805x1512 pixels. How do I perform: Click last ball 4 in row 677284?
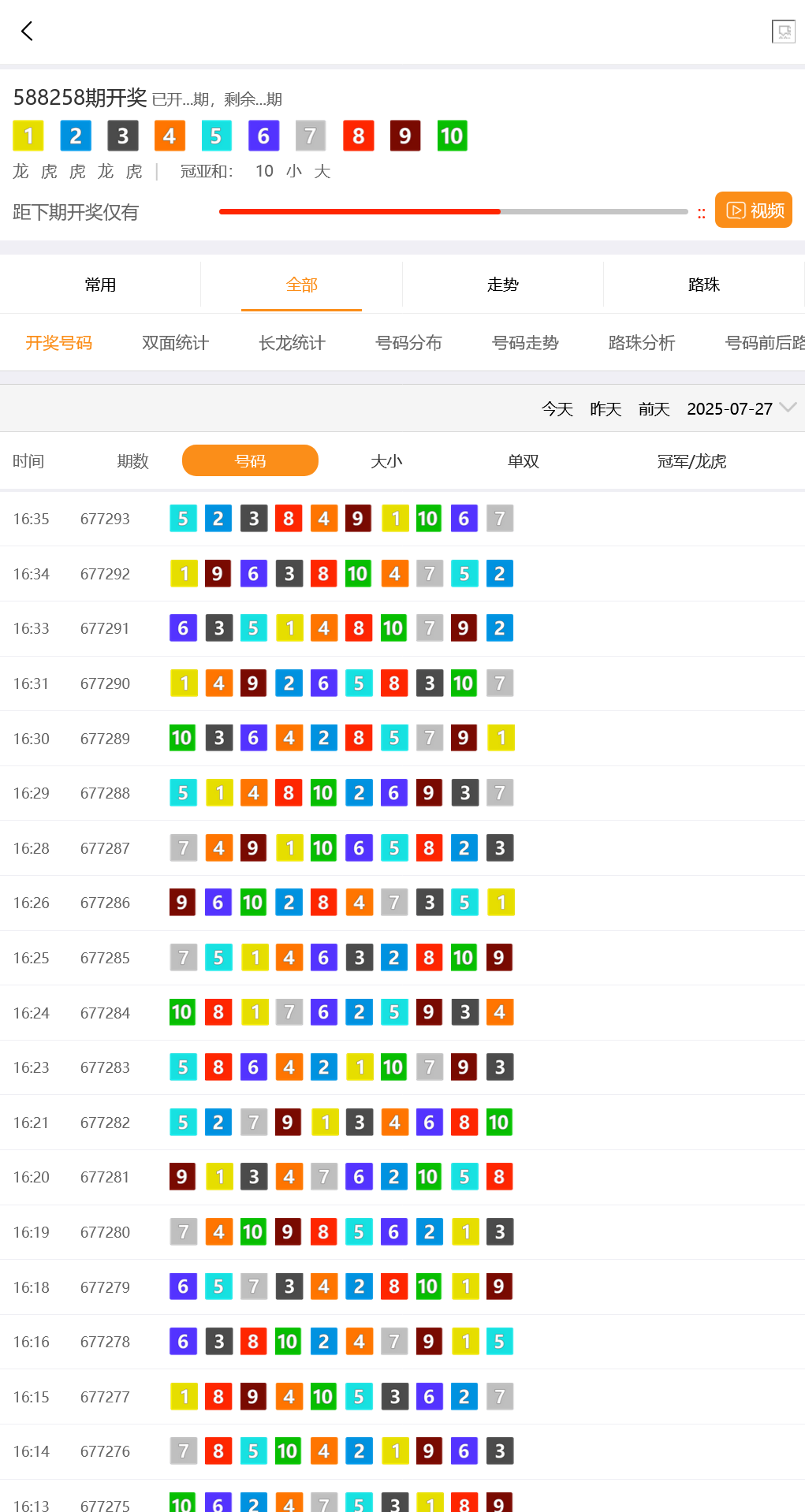click(500, 1012)
